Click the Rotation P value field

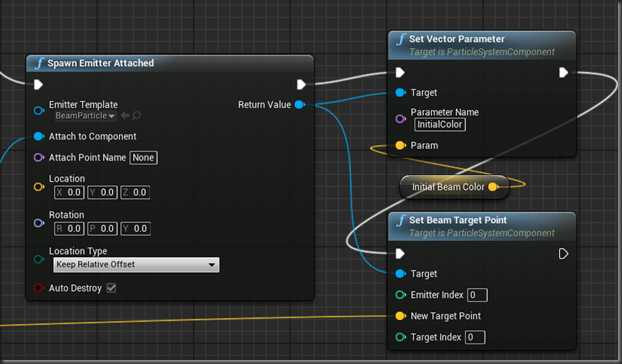point(102,229)
